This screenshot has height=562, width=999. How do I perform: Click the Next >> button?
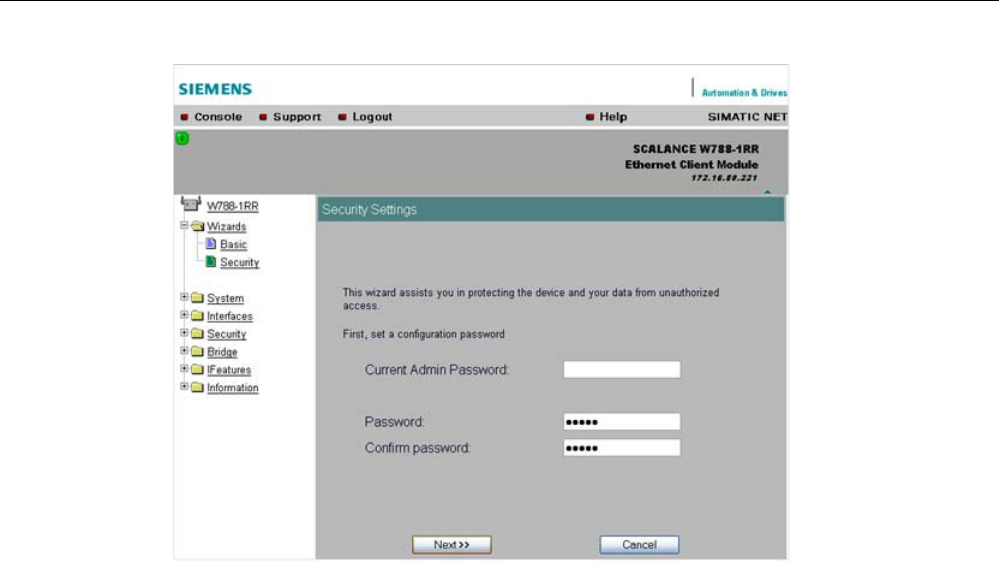click(x=452, y=545)
